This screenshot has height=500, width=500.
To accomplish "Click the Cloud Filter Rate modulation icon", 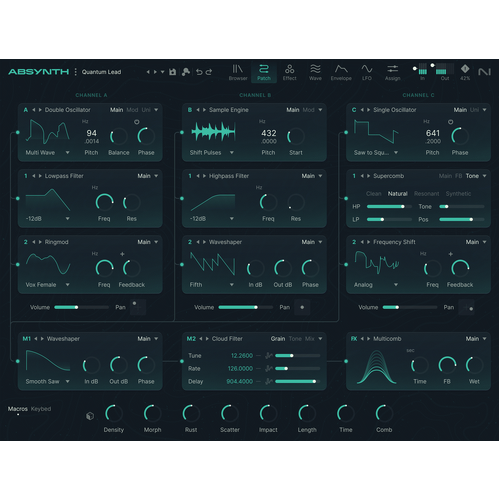I will [269, 368].
